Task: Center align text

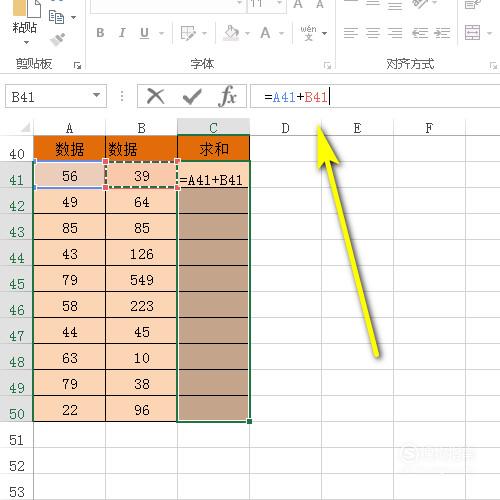Action: point(373,33)
